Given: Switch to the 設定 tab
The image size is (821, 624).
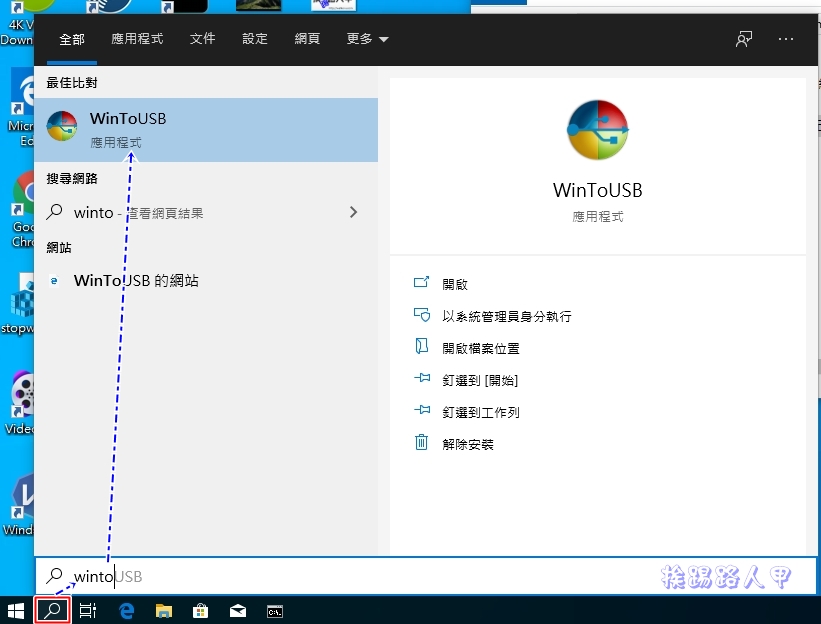Looking at the screenshot, I should tap(254, 39).
